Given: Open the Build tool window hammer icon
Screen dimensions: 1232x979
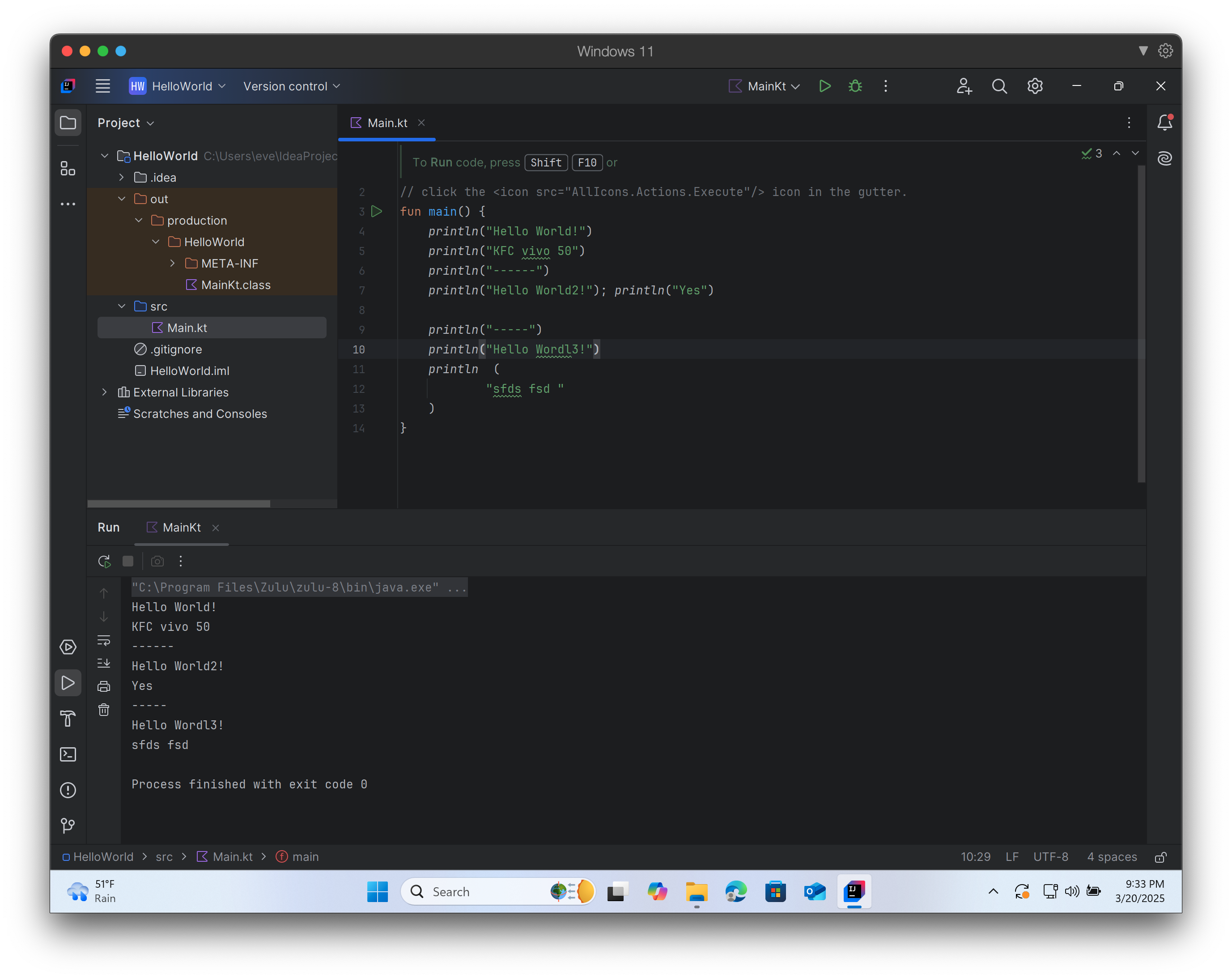Looking at the screenshot, I should point(68,719).
